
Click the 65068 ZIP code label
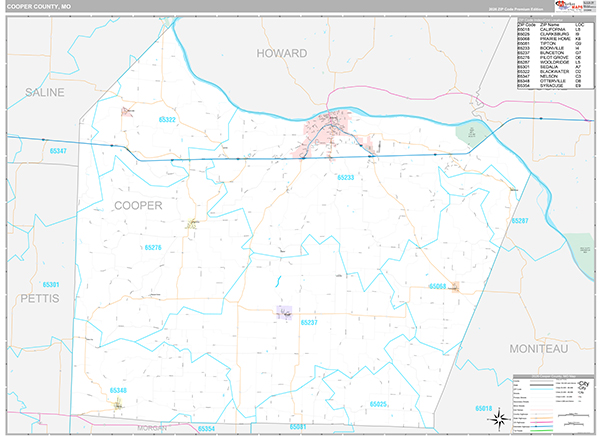pos(437,286)
